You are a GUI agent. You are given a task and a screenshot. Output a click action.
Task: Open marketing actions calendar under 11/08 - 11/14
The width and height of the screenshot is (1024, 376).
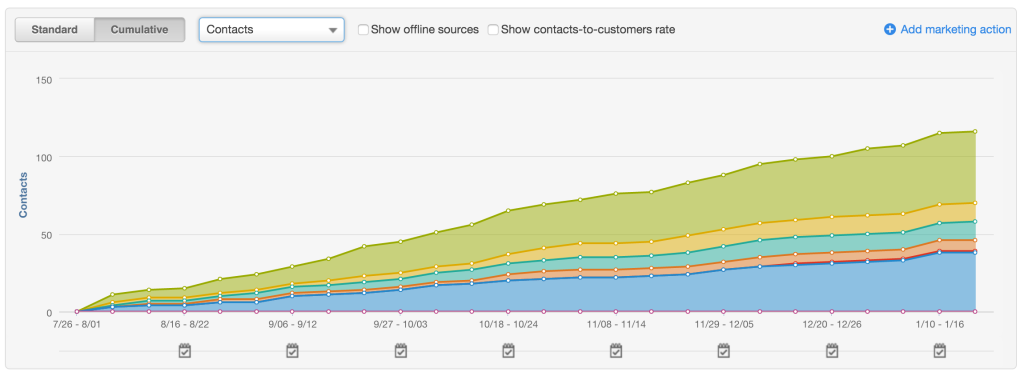[616, 351]
